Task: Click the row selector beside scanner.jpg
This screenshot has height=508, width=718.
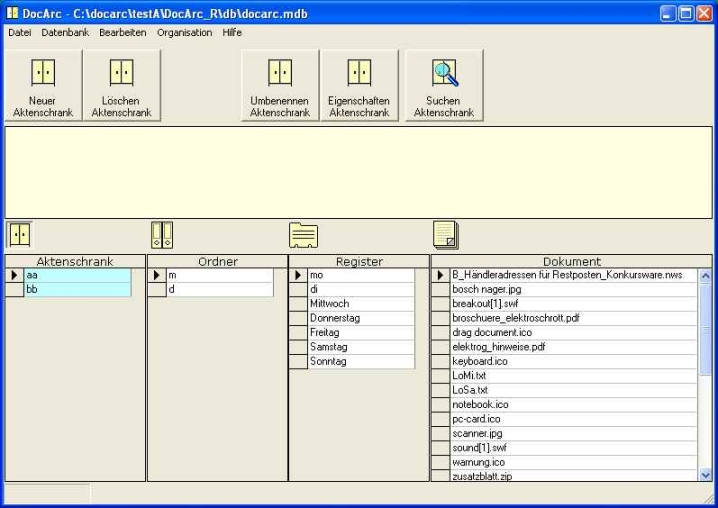Action: 440,434
